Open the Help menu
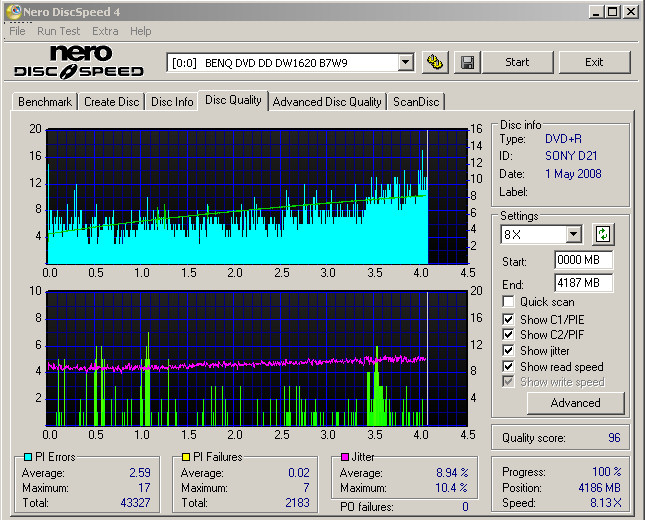Viewport: 645px width, 520px height. pos(141,31)
